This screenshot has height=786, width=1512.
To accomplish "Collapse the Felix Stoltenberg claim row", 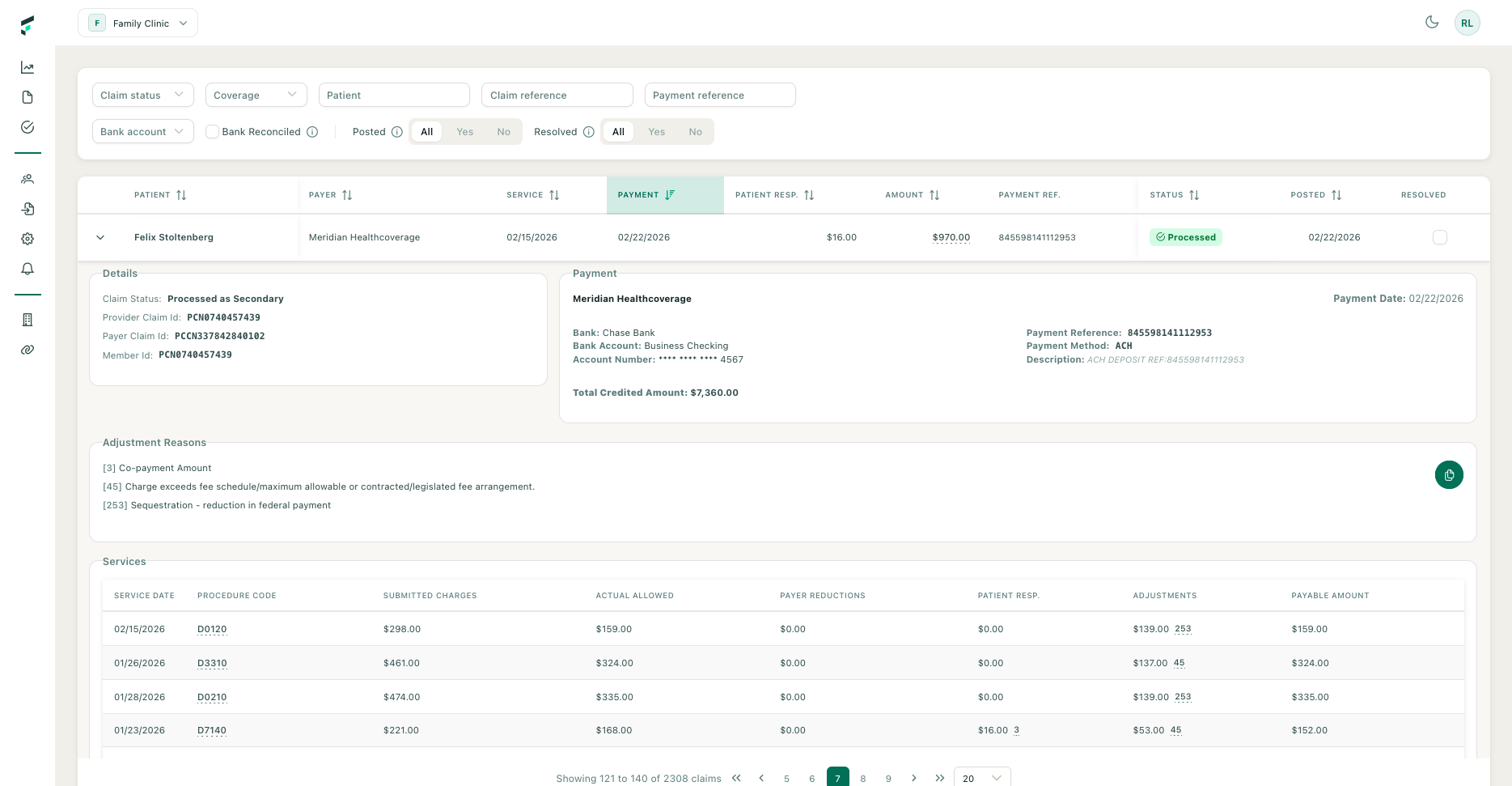I will click(100, 237).
